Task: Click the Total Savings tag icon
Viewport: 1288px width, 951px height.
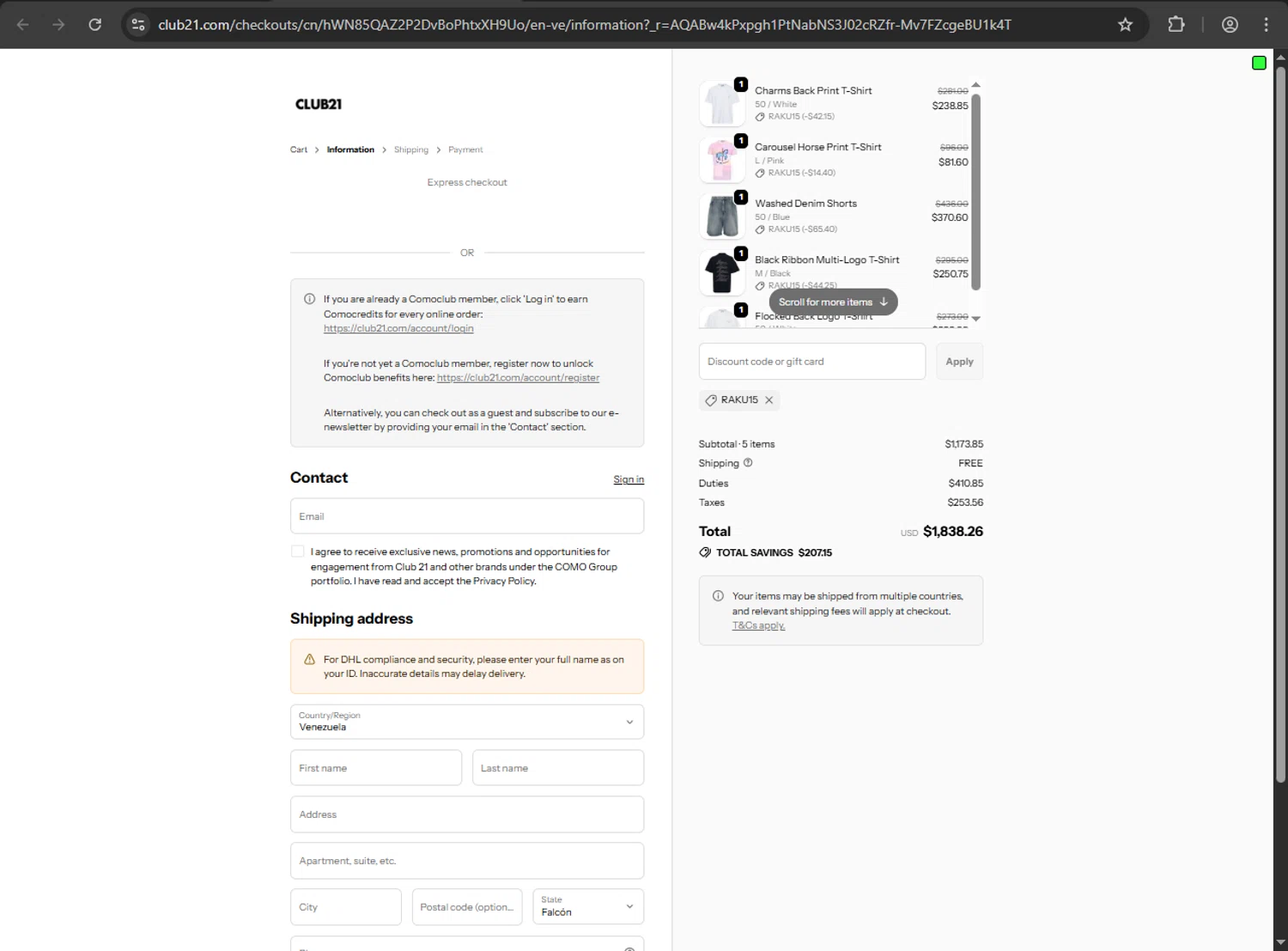Action: [x=705, y=552]
